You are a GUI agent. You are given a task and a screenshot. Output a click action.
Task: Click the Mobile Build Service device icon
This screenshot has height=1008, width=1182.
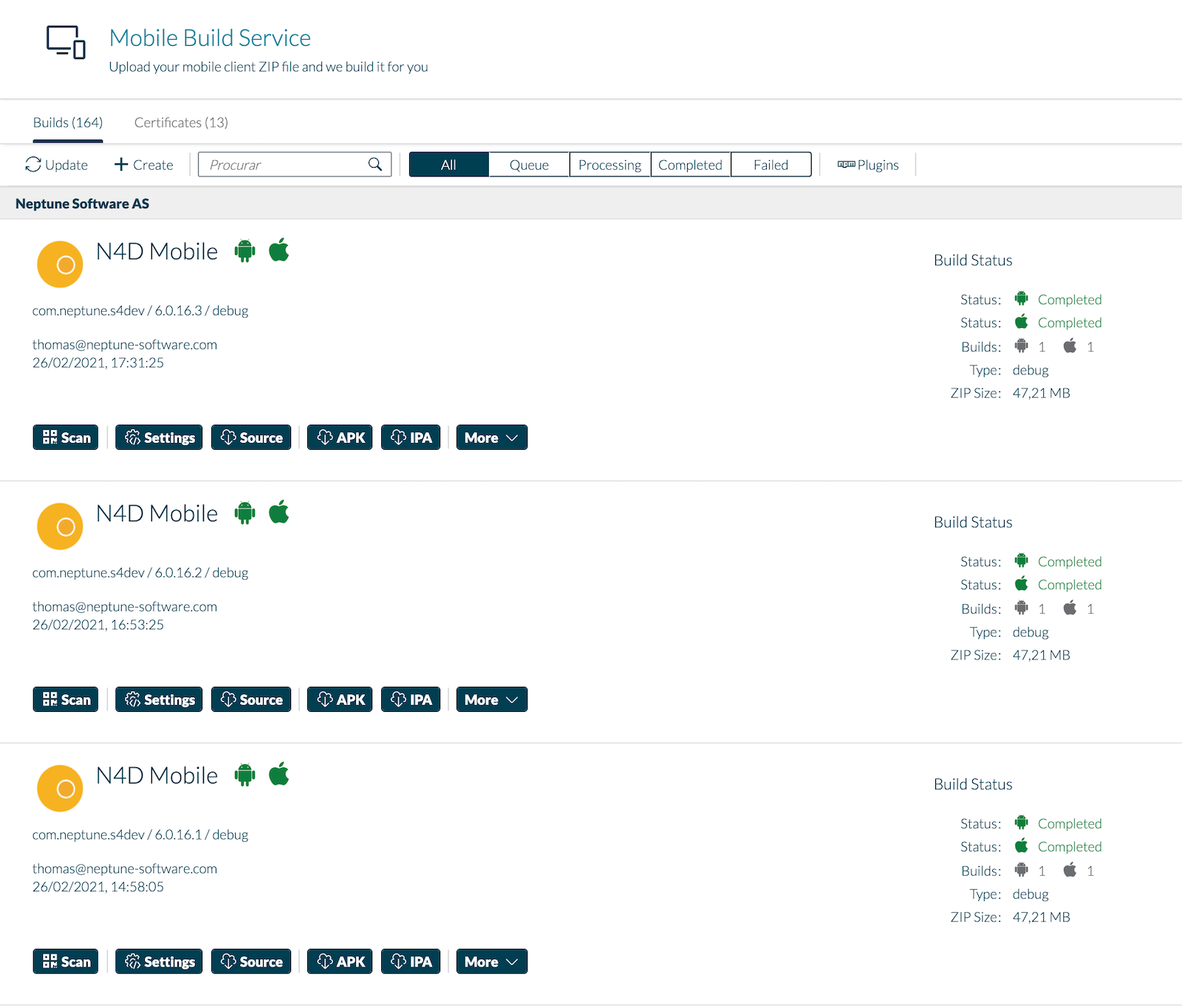coord(66,42)
